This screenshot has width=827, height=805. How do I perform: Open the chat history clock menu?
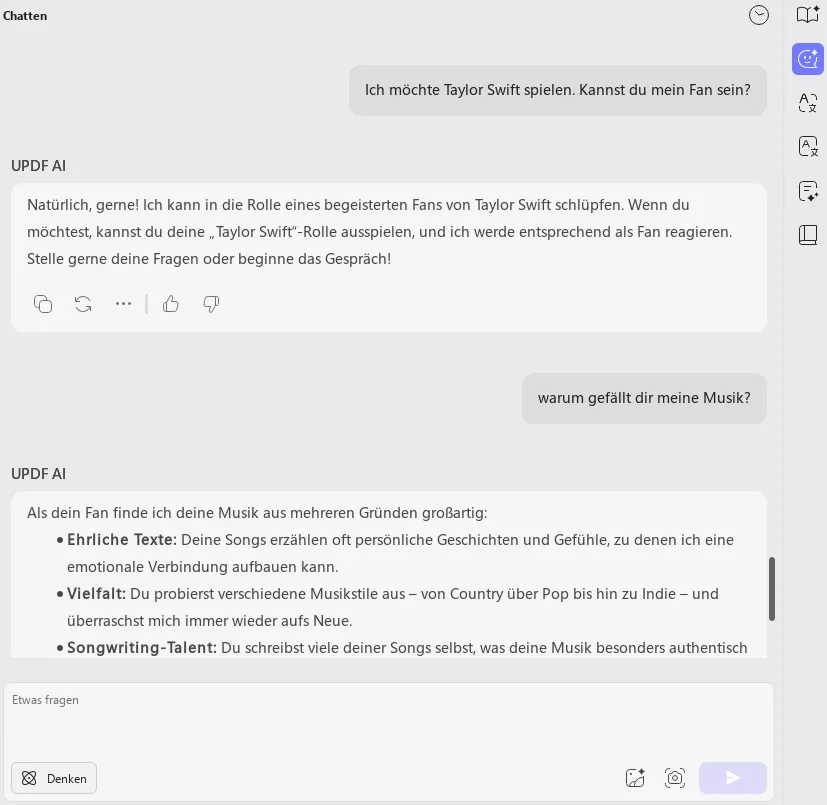point(759,15)
